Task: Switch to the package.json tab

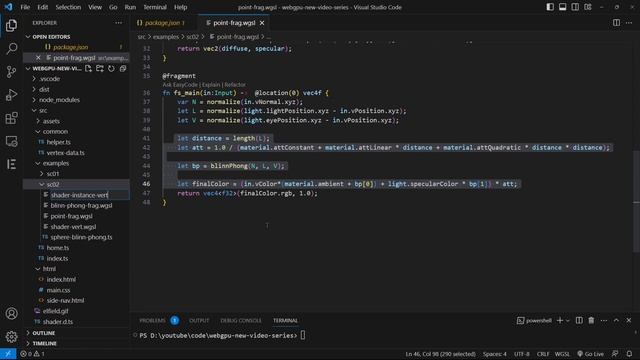Action: click(x=164, y=23)
